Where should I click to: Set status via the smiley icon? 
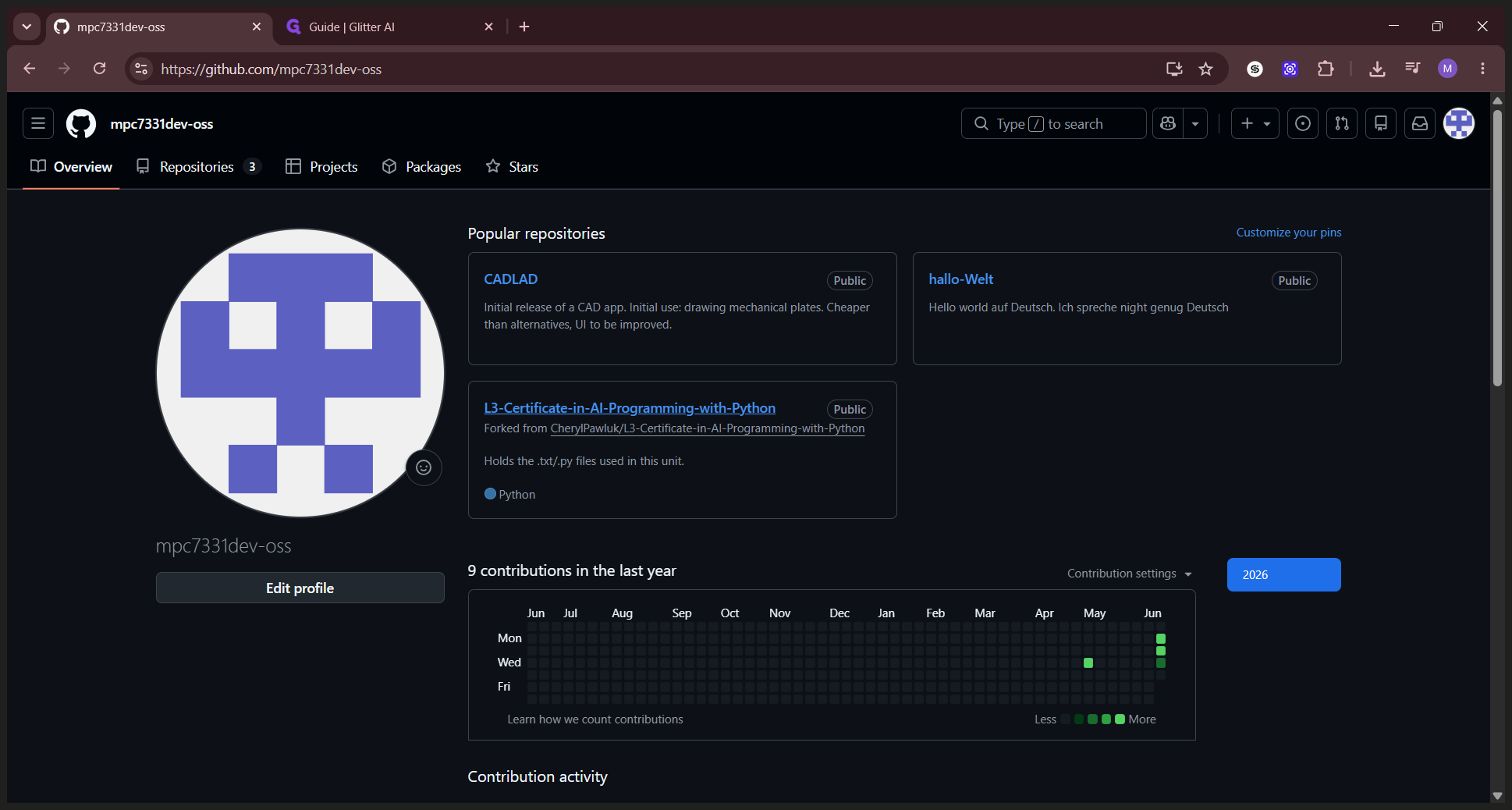click(x=424, y=467)
